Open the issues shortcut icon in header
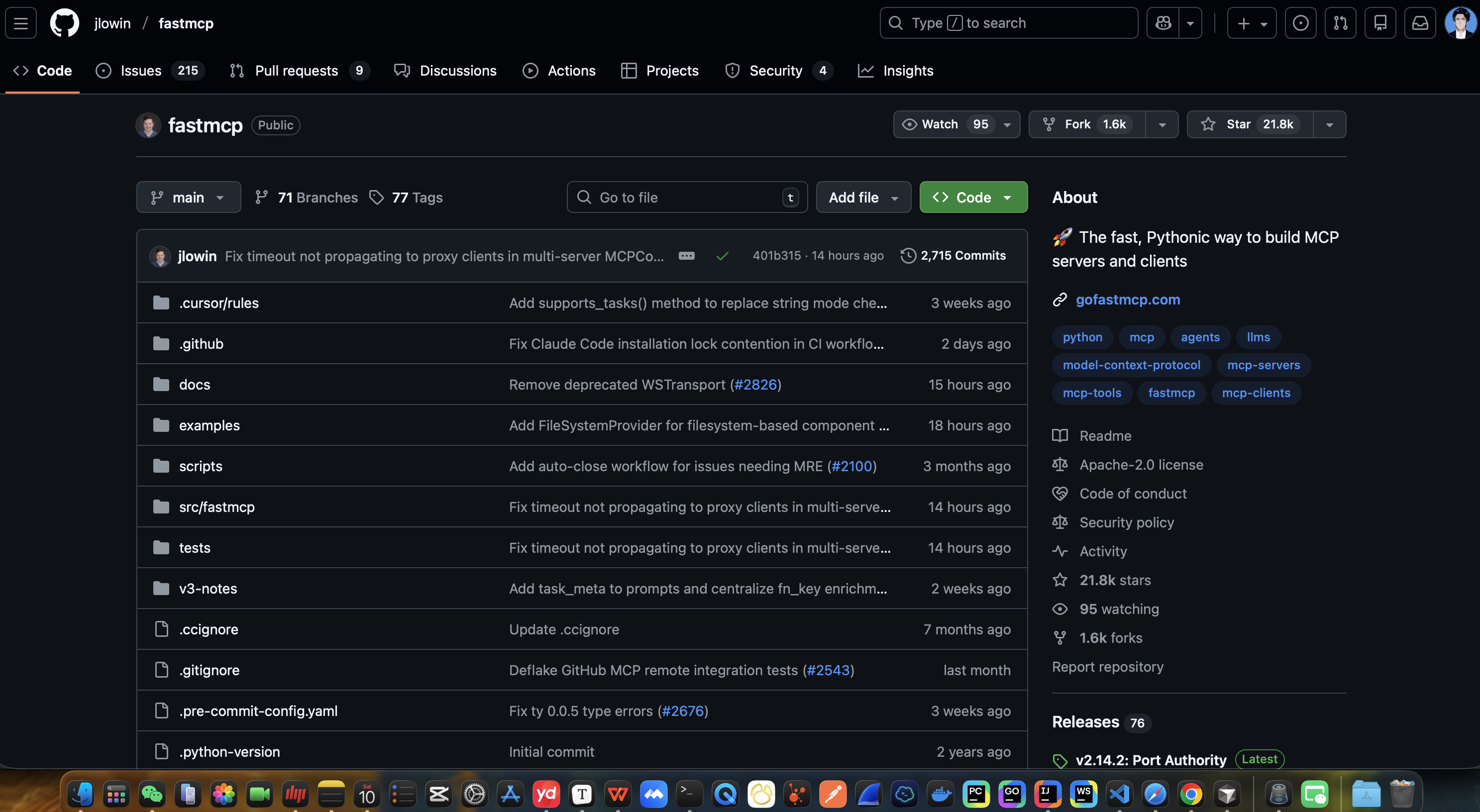This screenshot has height=812, width=1480. pyautogui.click(x=1300, y=23)
